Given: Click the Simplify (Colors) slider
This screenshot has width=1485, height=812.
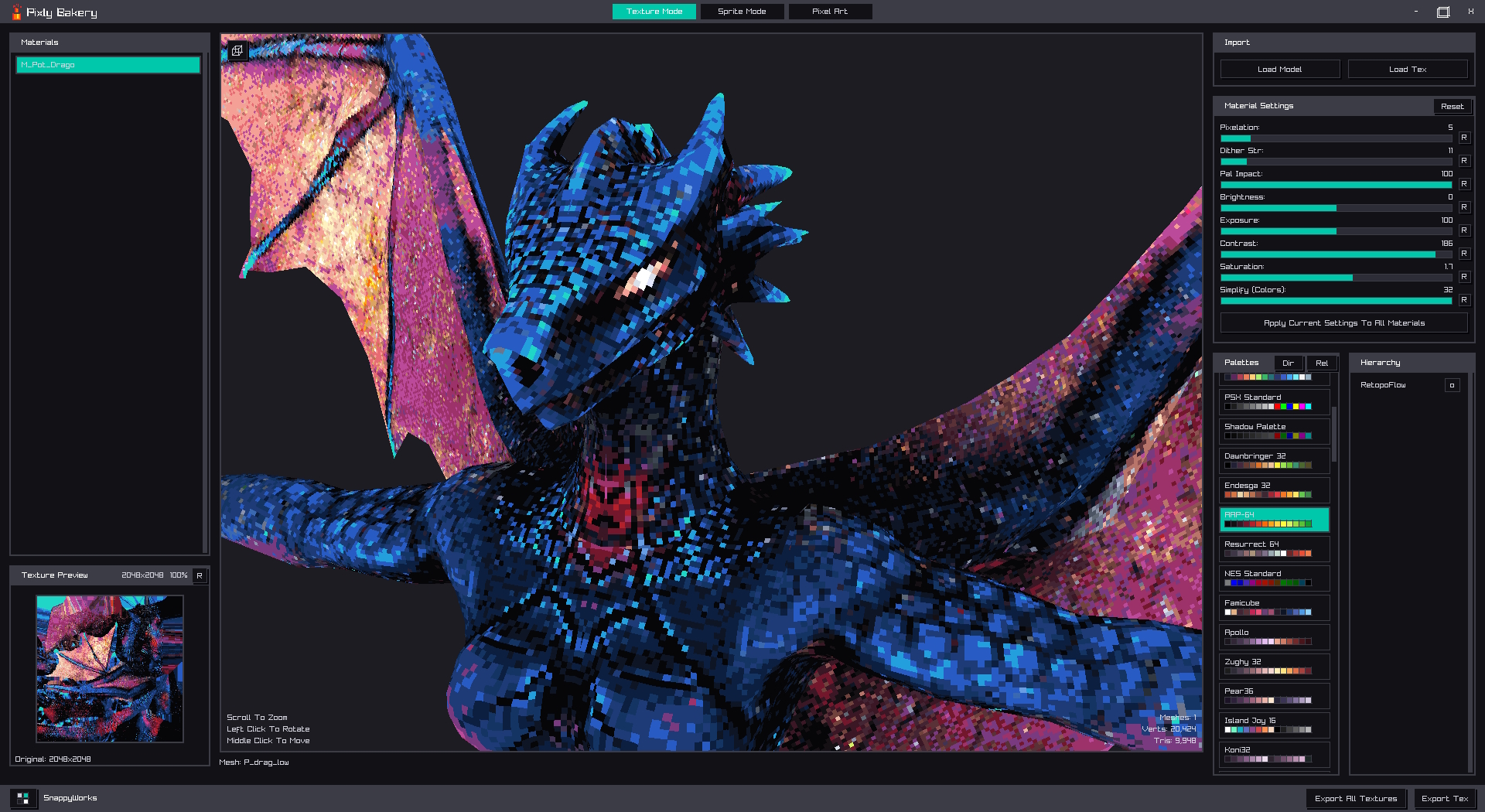Looking at the screenshot, I should [1336, 301].
